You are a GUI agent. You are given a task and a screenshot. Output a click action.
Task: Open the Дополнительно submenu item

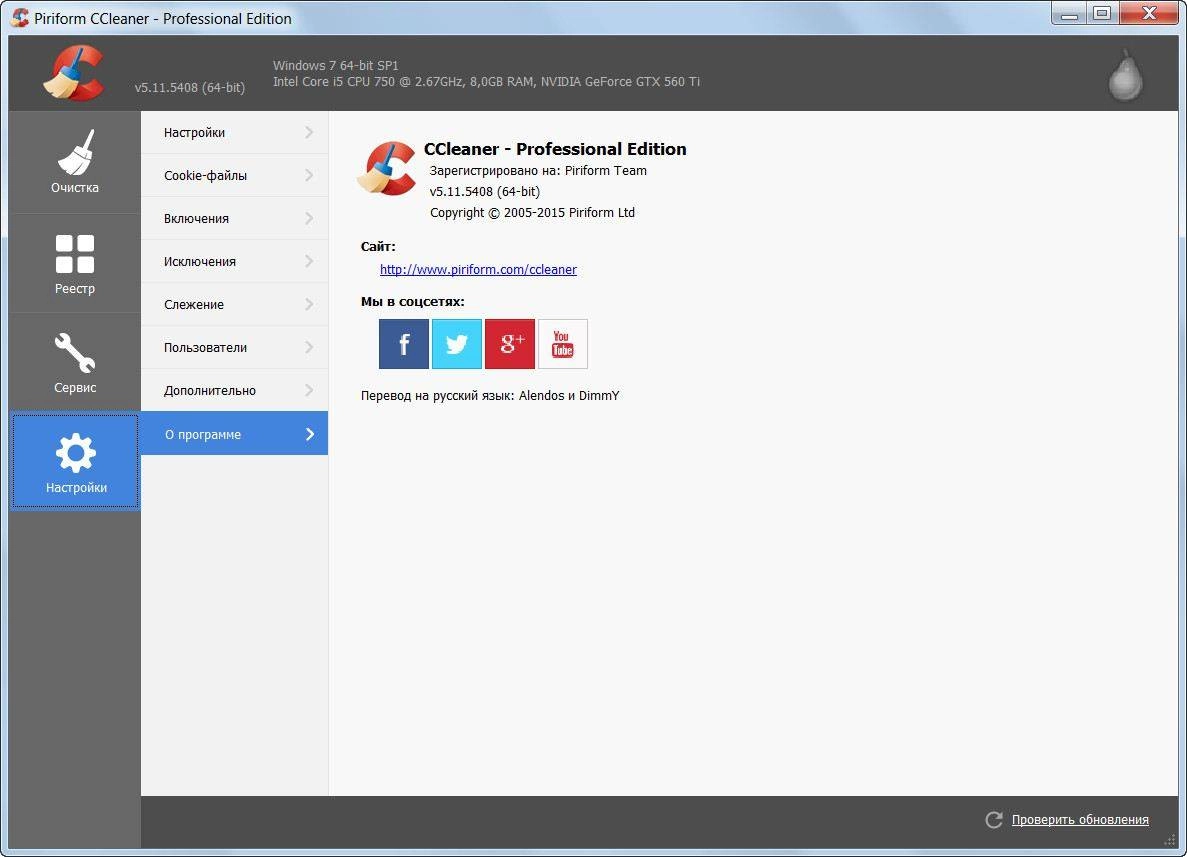(x=235, y=391)
